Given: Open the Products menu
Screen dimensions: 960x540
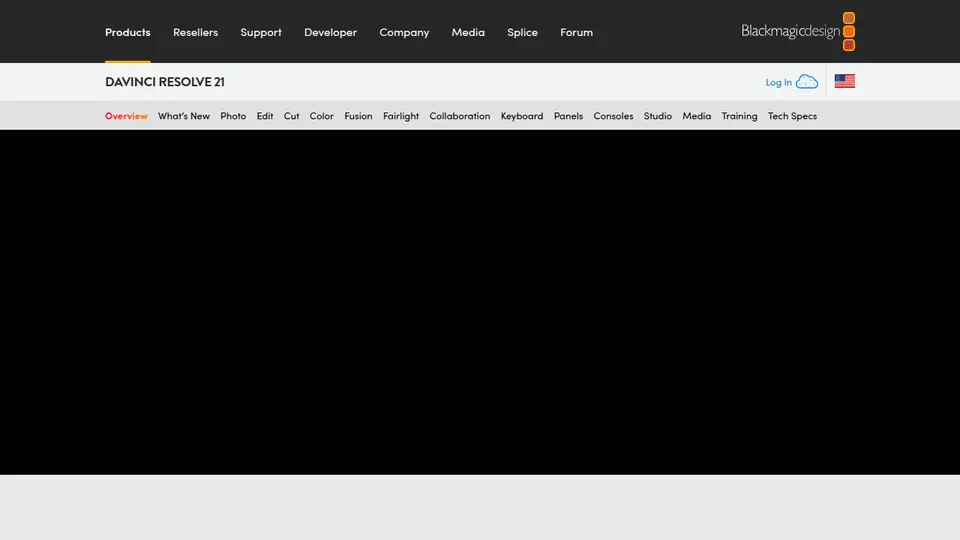Looking at the screenshot, I should click(127, 32).
